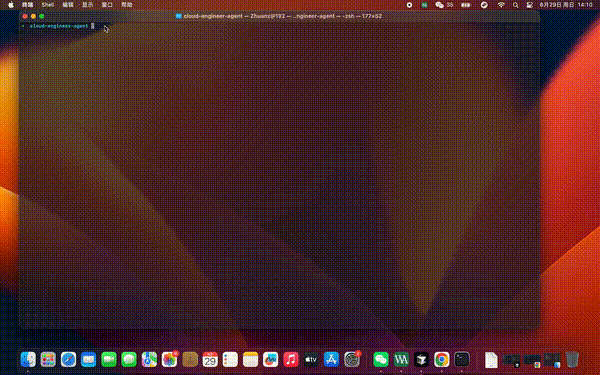Open Control Center in the menu bar
This screenshot has width=600, height=375.
(530, 5)
